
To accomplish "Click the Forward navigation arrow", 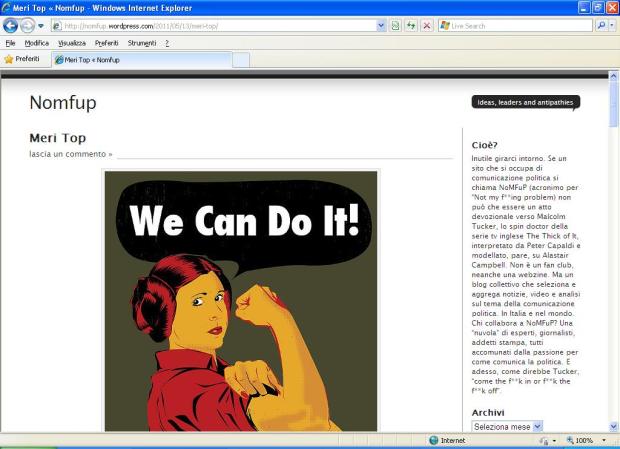I will (x=27, y=26).
